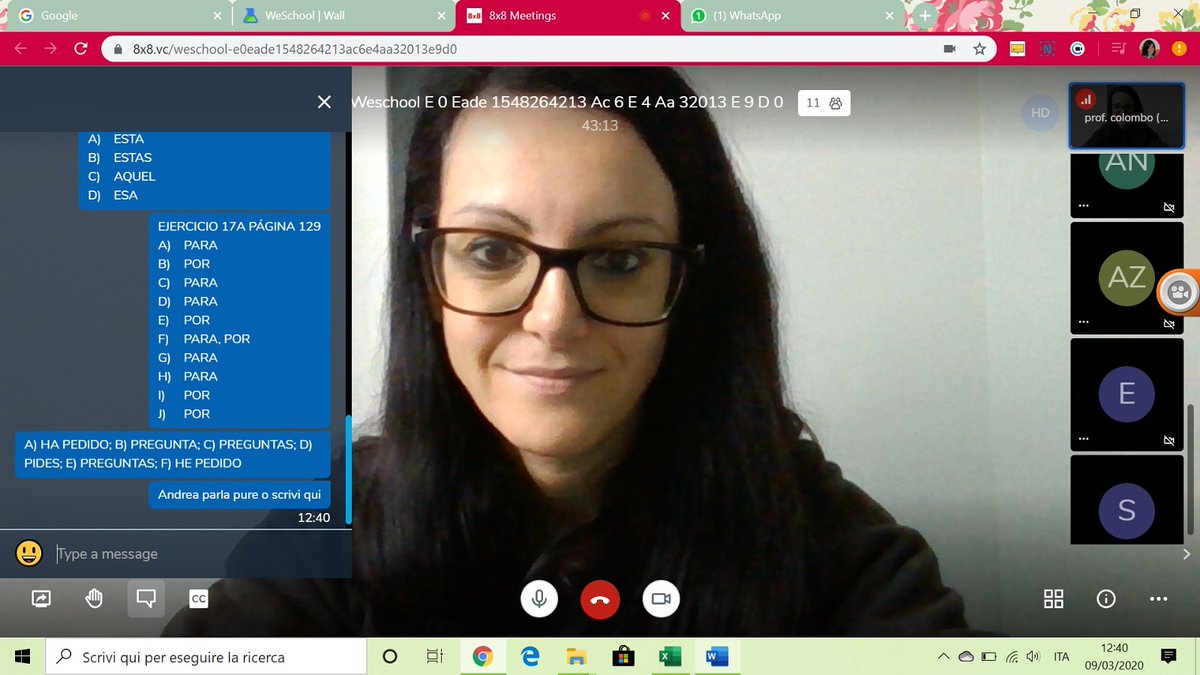Viewport: 1200px width, 675px height.
Task: Open the Chrome profile avatar
Action: (1149, 48)
